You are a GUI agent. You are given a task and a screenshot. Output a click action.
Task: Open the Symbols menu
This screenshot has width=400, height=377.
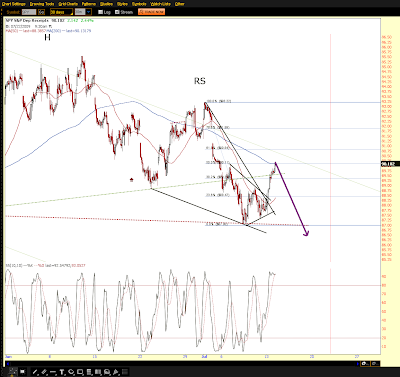pyautogui.click(x=139, y=4)
